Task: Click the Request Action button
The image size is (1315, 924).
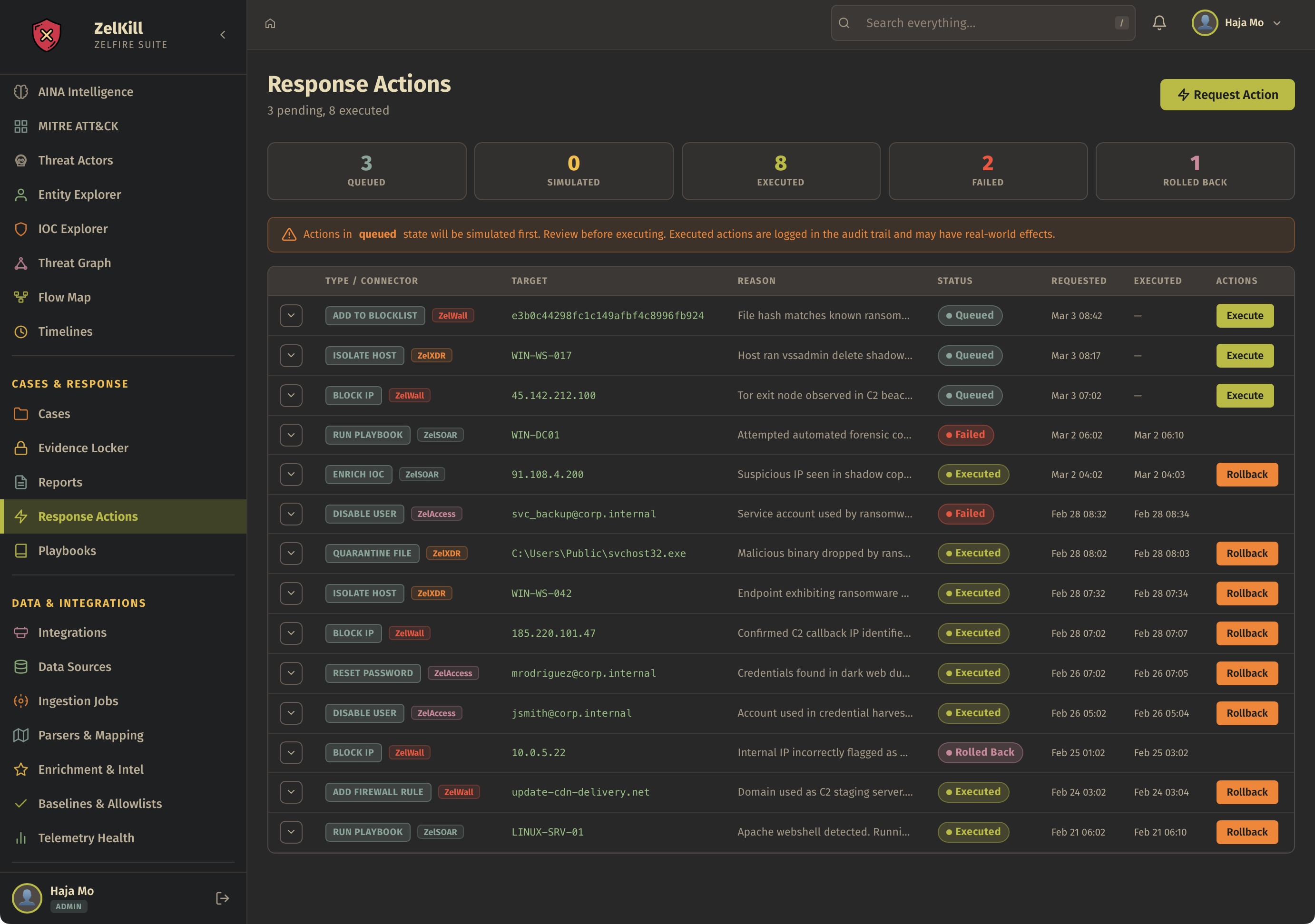Action: pos(1227,95)
